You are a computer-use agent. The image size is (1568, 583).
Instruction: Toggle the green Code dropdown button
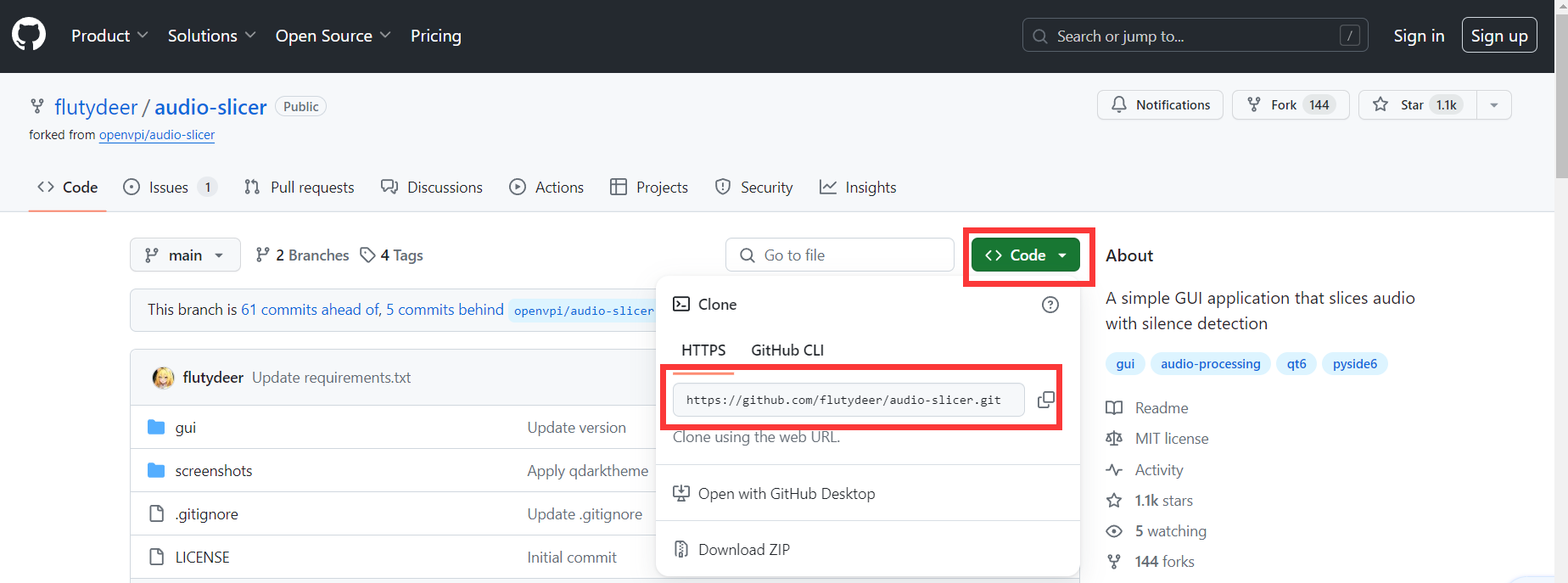click(1026, 255)
